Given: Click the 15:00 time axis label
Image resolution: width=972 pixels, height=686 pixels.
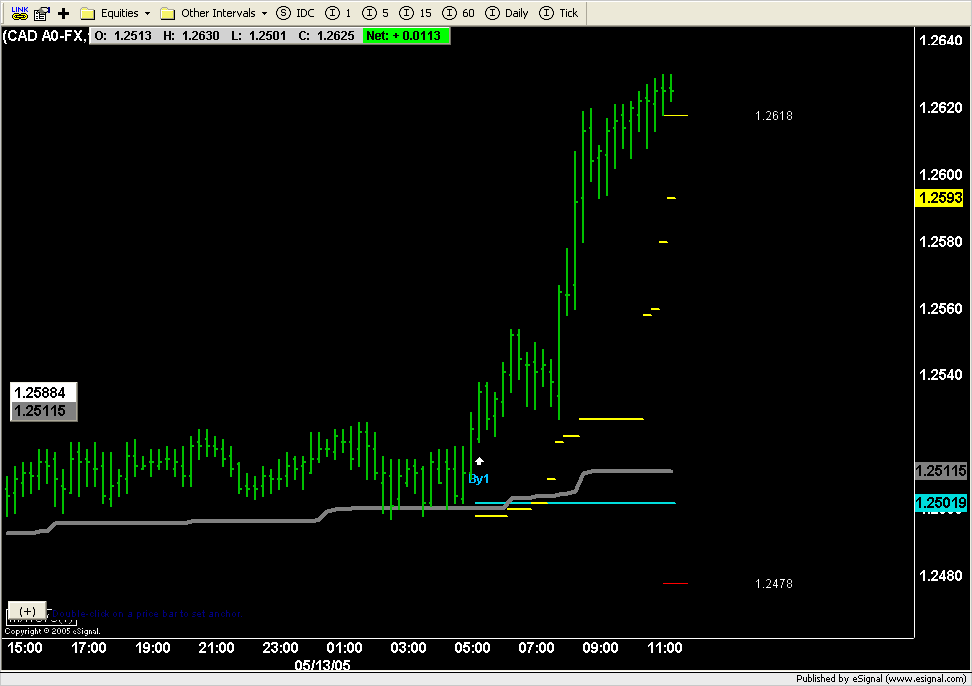Looking at the screenshot, I should click(x=25, y=648).
